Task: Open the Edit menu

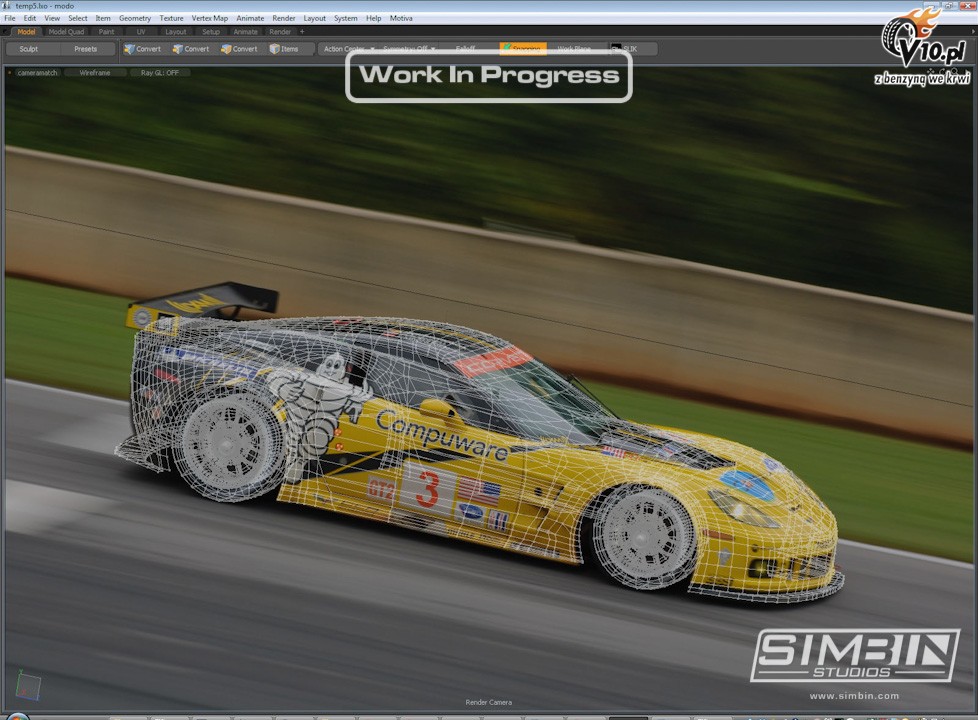Action: pos(30,18)
